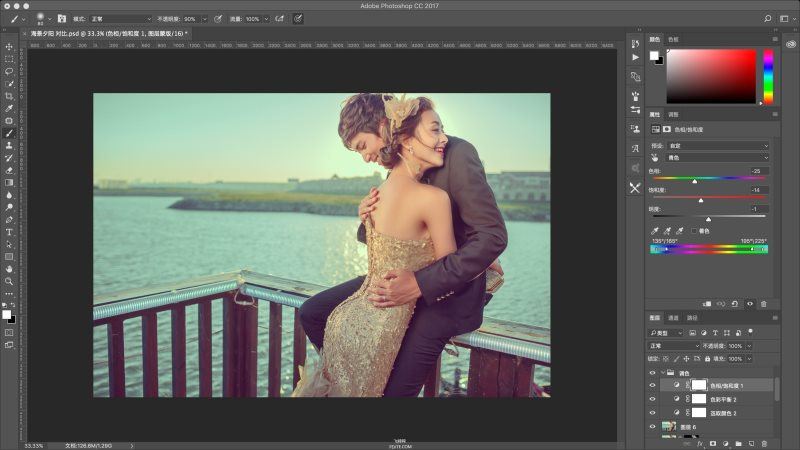Select the Lasso tool
The image size is (800, 450).
(x=9, y=71)
